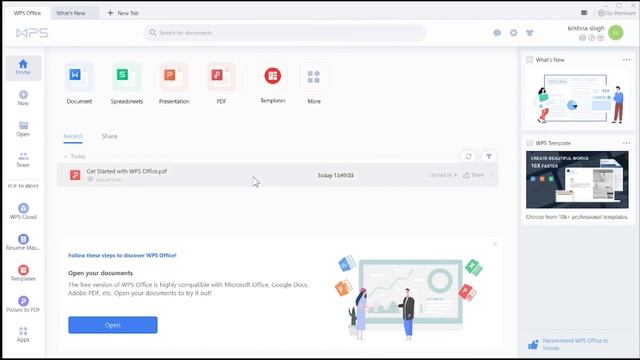
Task: Click 'Choose from 10k+ professional templates' text
Action: [x=577, y=217]
